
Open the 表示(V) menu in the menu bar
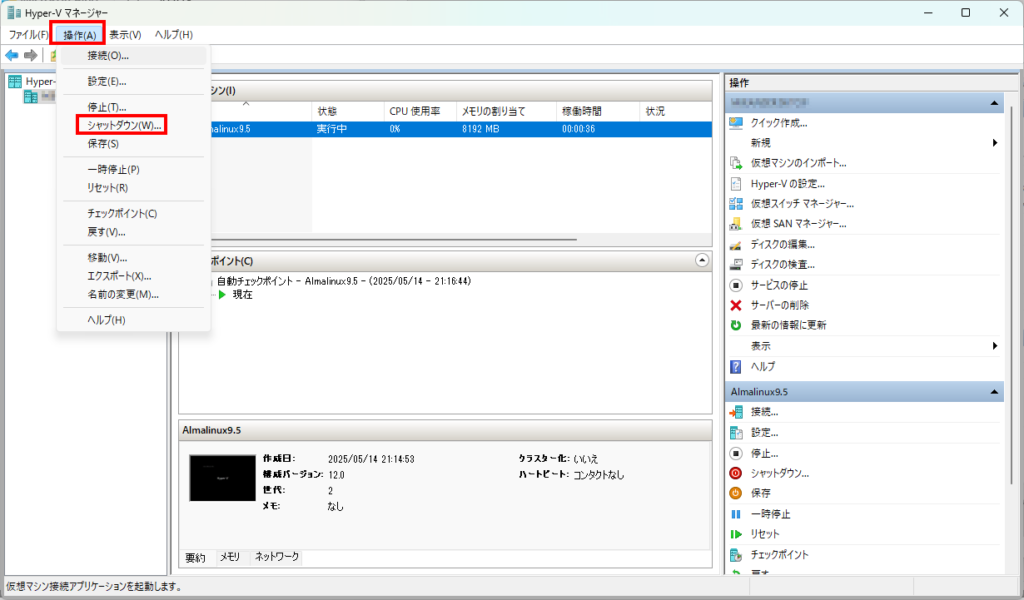(125, 34)
